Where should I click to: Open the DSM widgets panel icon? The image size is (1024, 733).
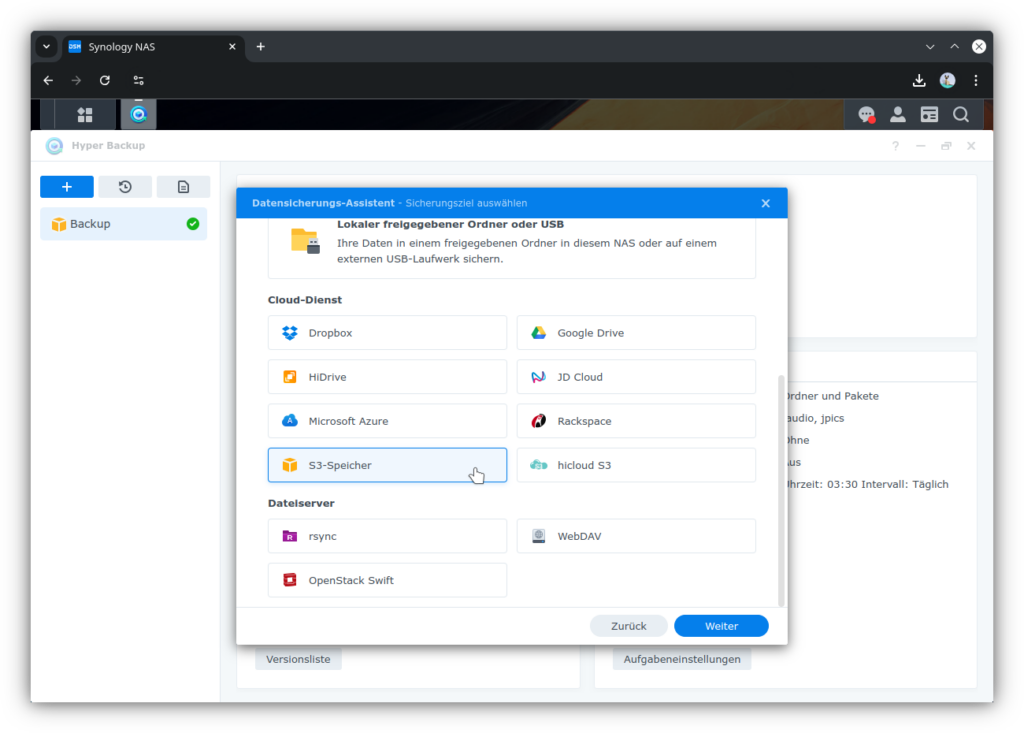[929, 115]
